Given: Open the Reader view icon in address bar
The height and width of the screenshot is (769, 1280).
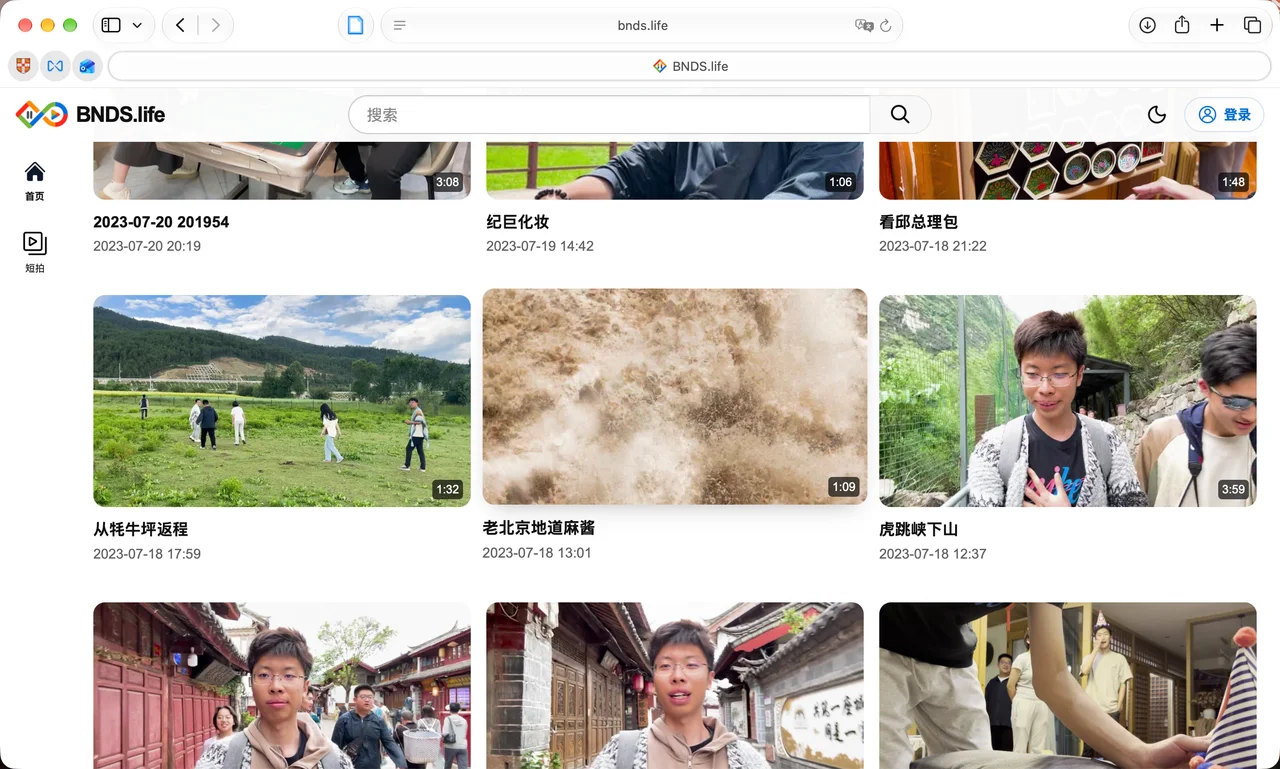Looking at the screenshot, I should [400, 25].
